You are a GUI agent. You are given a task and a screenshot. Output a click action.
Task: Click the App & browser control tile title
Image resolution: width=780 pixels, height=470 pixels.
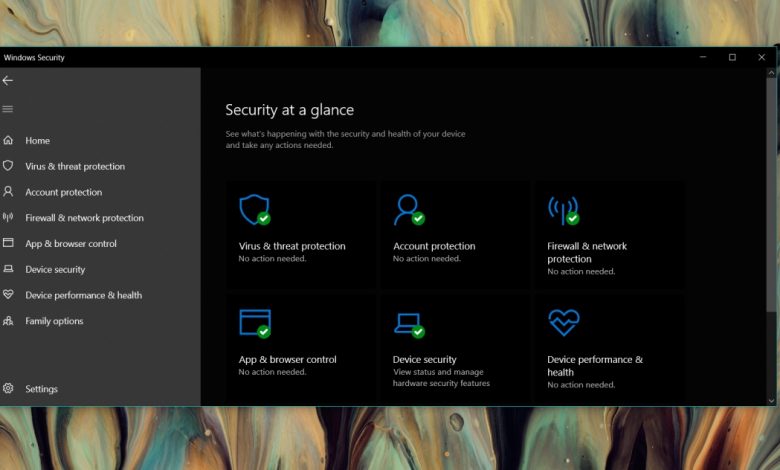pyautogui.click(x=288, y=360)
